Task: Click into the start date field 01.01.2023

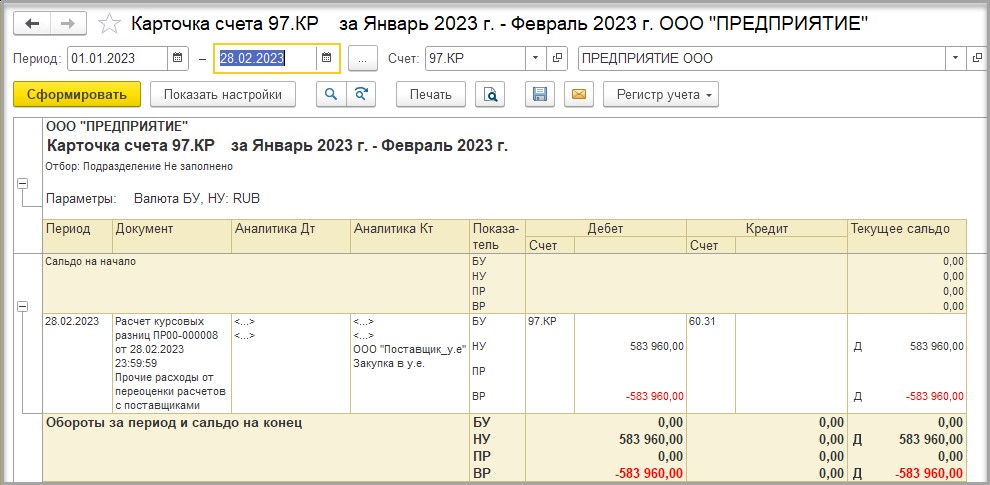Action: (x=117, y=58)
